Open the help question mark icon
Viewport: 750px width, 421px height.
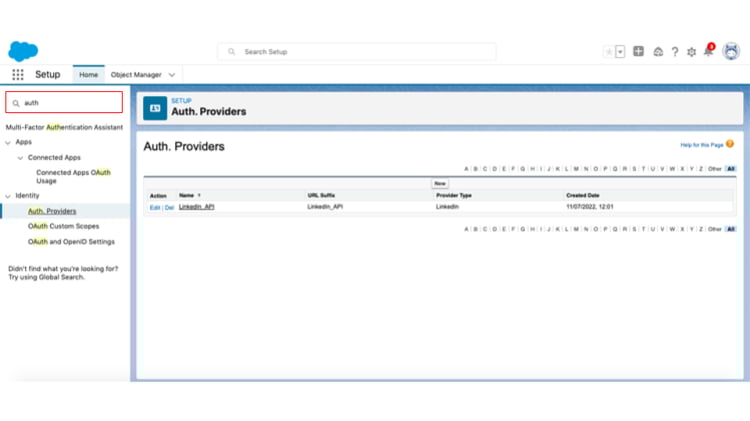tap(674, 52)
